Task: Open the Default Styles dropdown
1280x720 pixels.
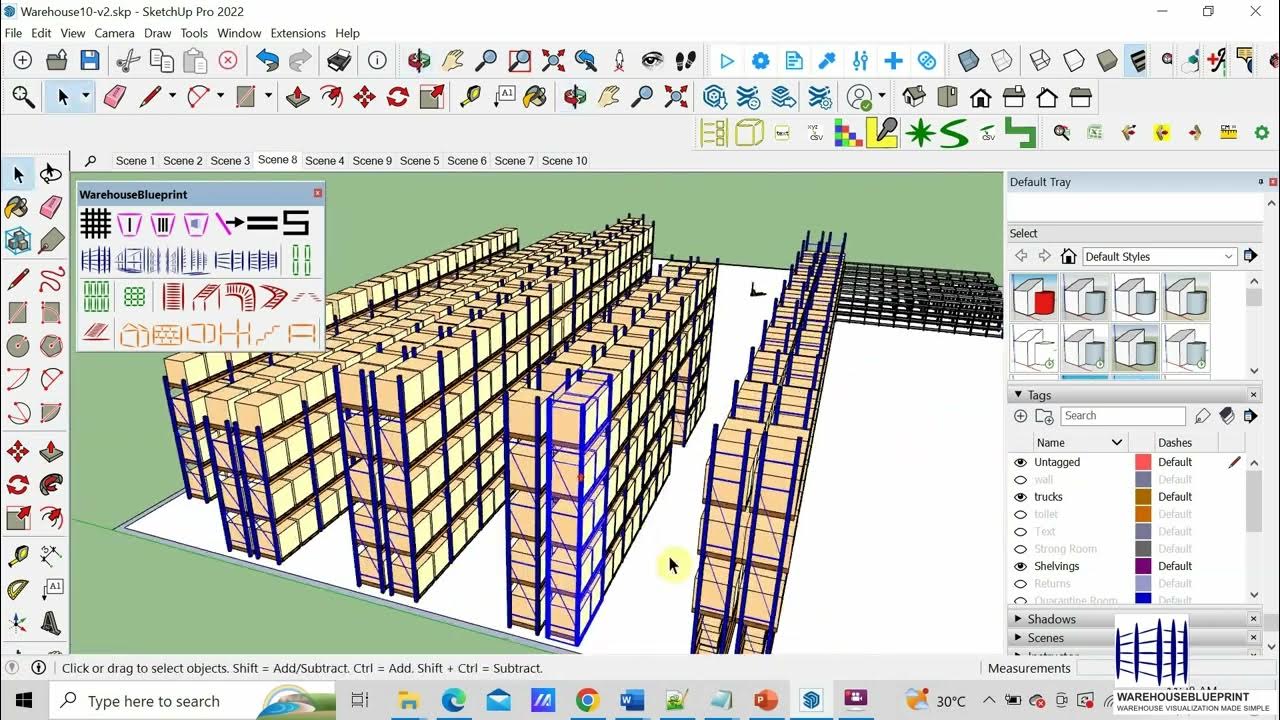Action: pyautogui.click(x=1159, y=257)
